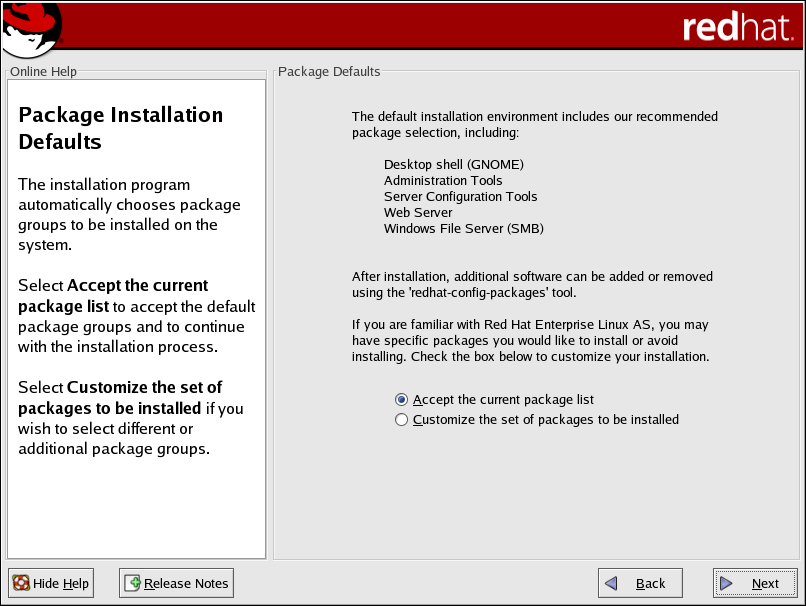Choose Customize the set of packages option
The image size is (806, 606).
click(402, 420)
